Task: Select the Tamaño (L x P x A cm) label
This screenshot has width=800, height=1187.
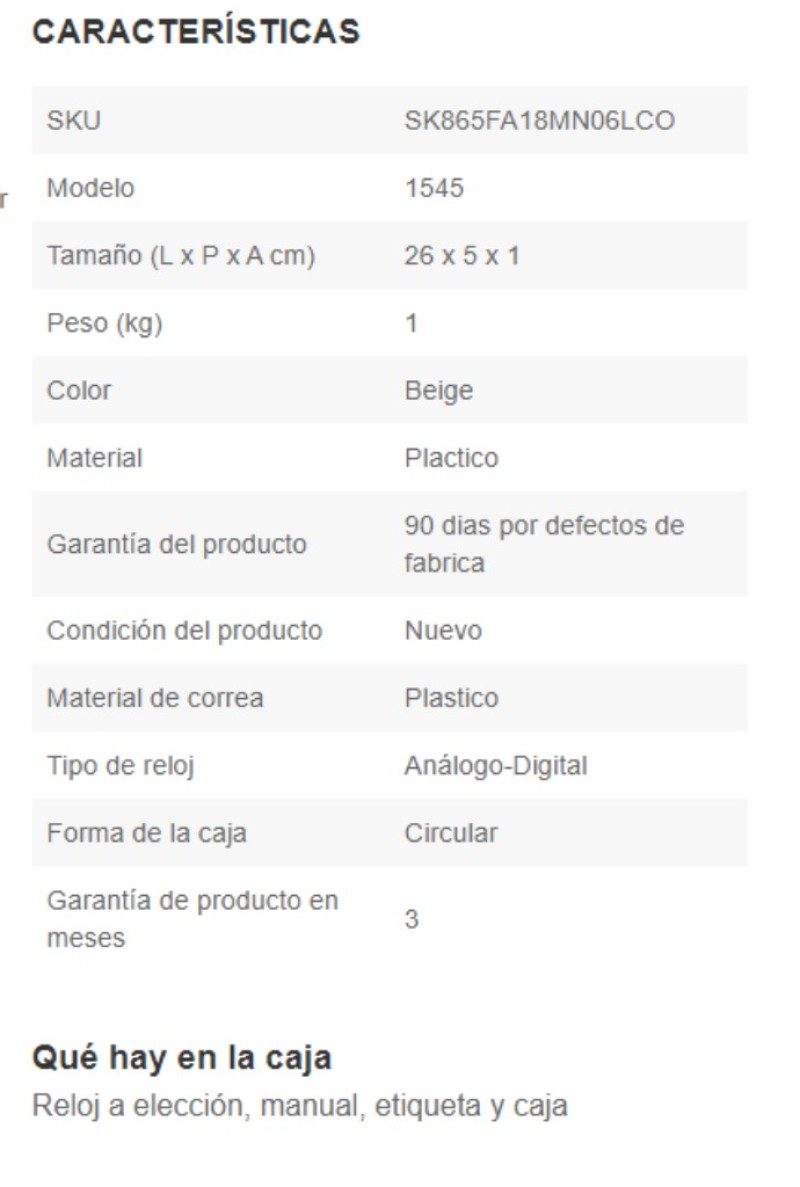Action: [181, 256]
